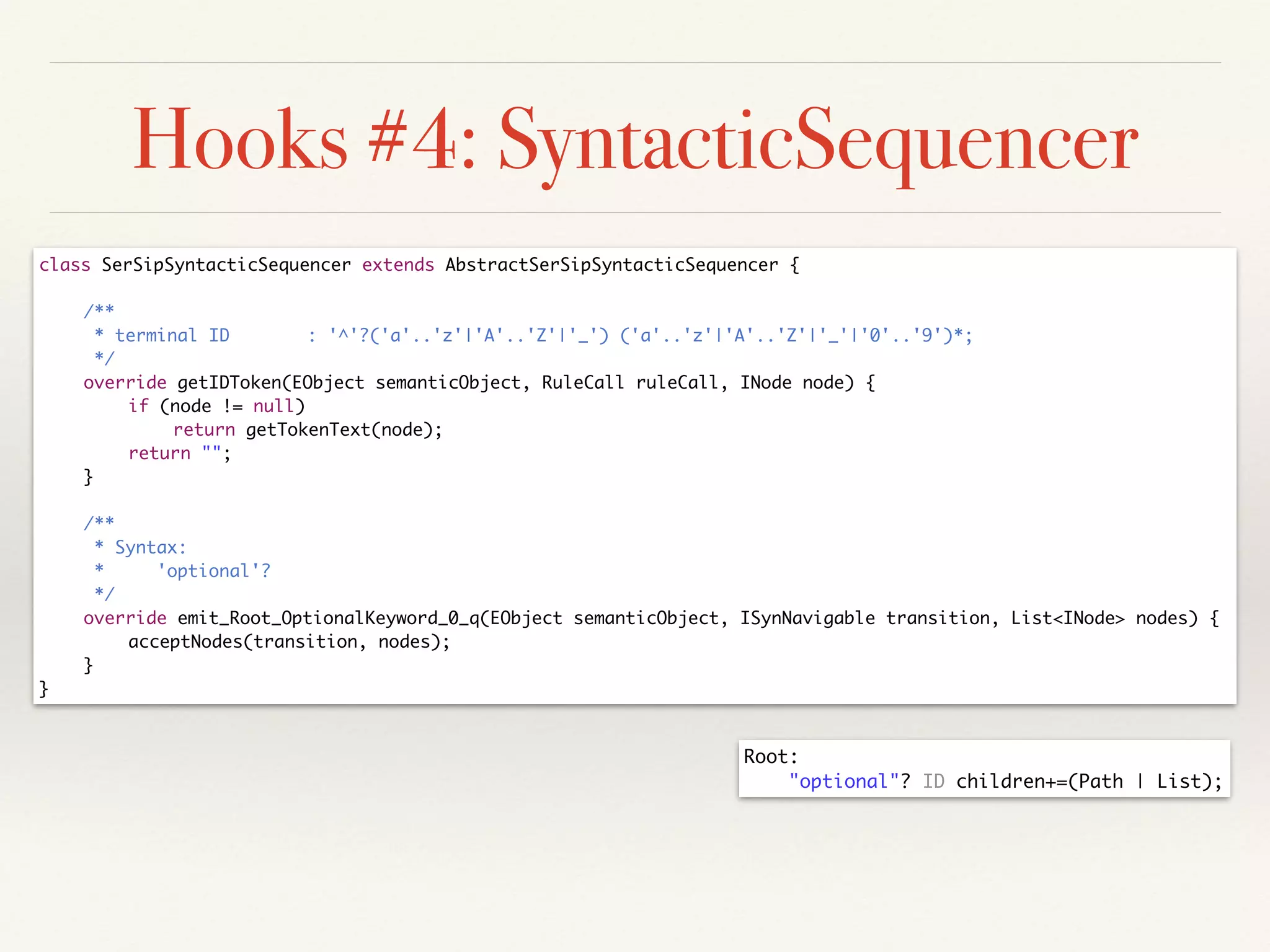Click the gray 'ID' token in grammar box

(933, 781)
